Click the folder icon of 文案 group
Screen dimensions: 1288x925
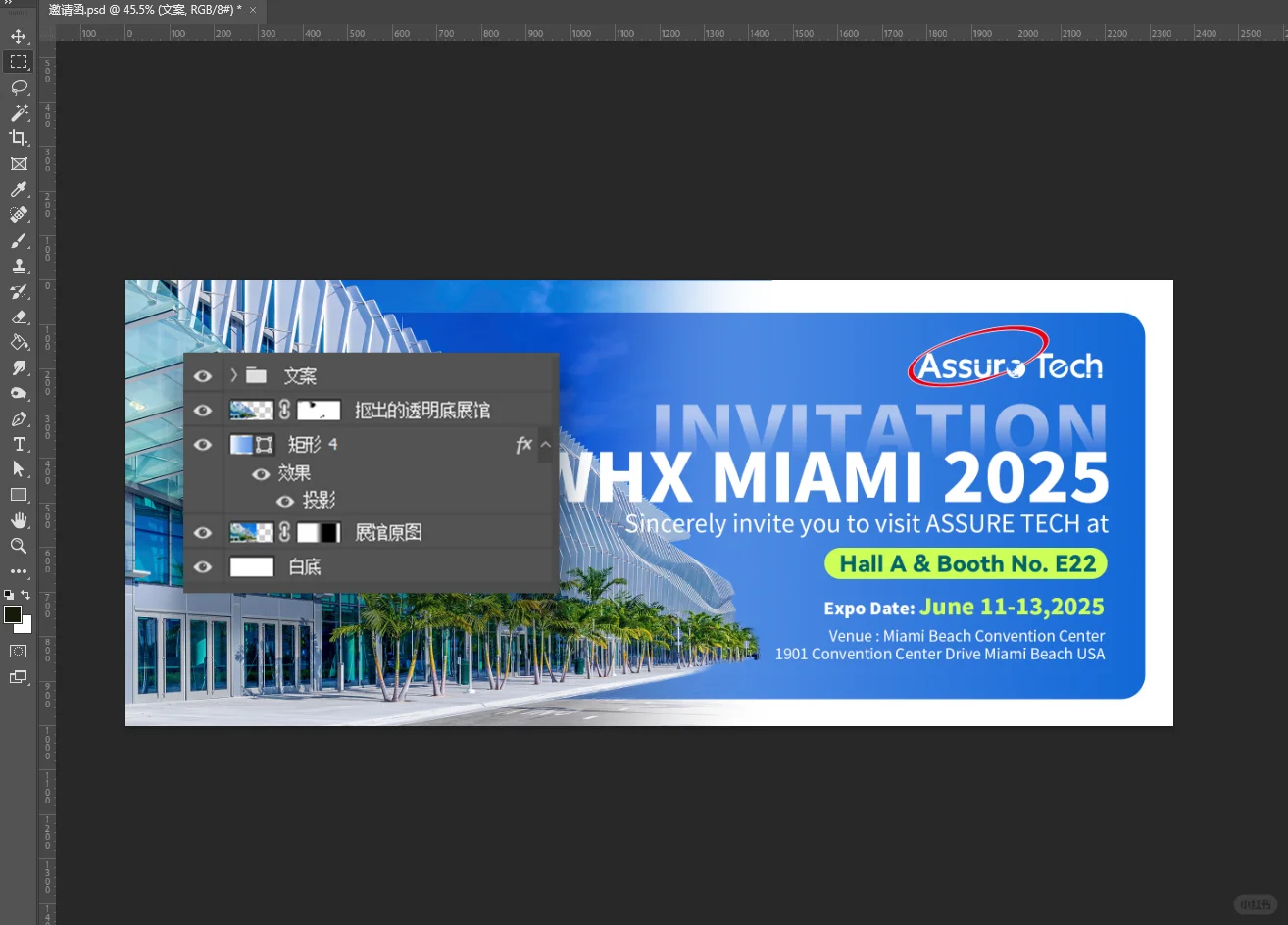pyautogui.click(x=257, y=375)
